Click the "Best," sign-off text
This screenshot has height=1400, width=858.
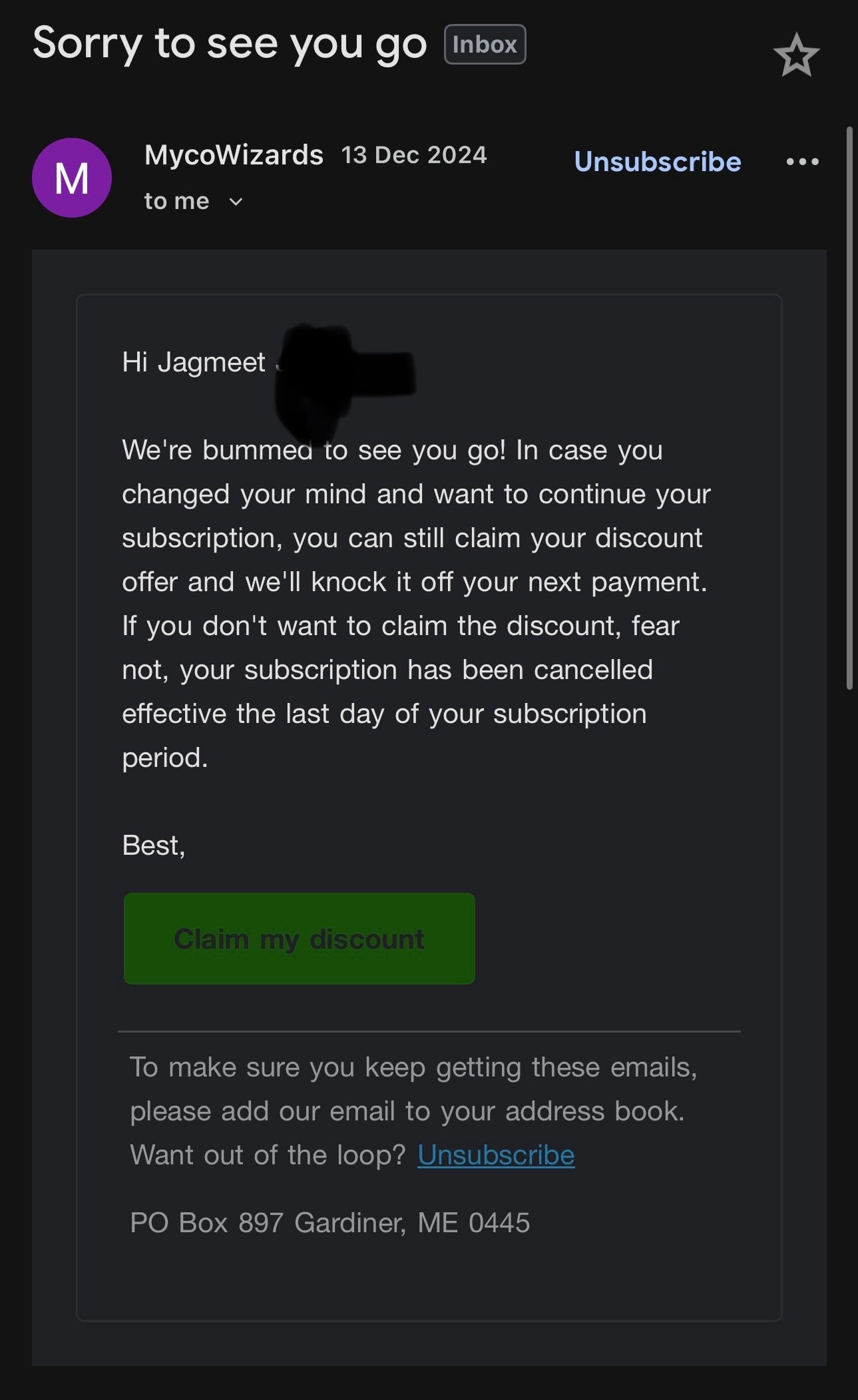click(x=154, y=845)
